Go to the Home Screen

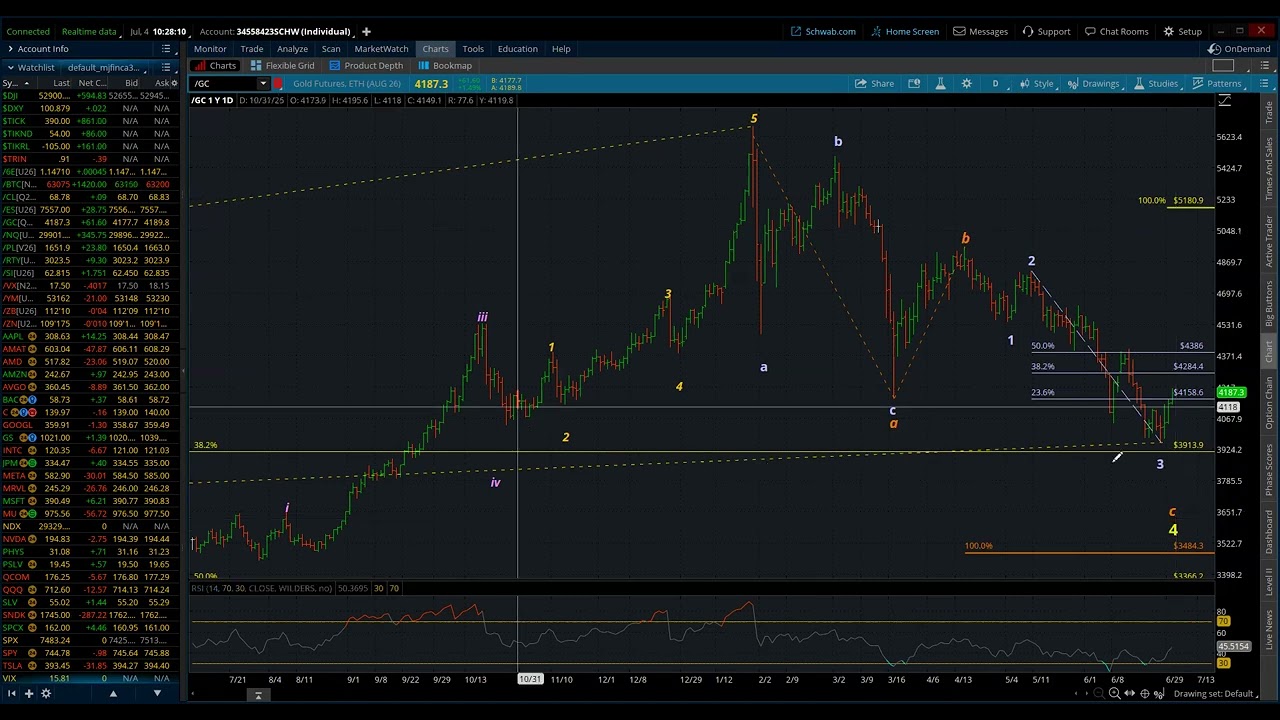(x=904, y=31)
